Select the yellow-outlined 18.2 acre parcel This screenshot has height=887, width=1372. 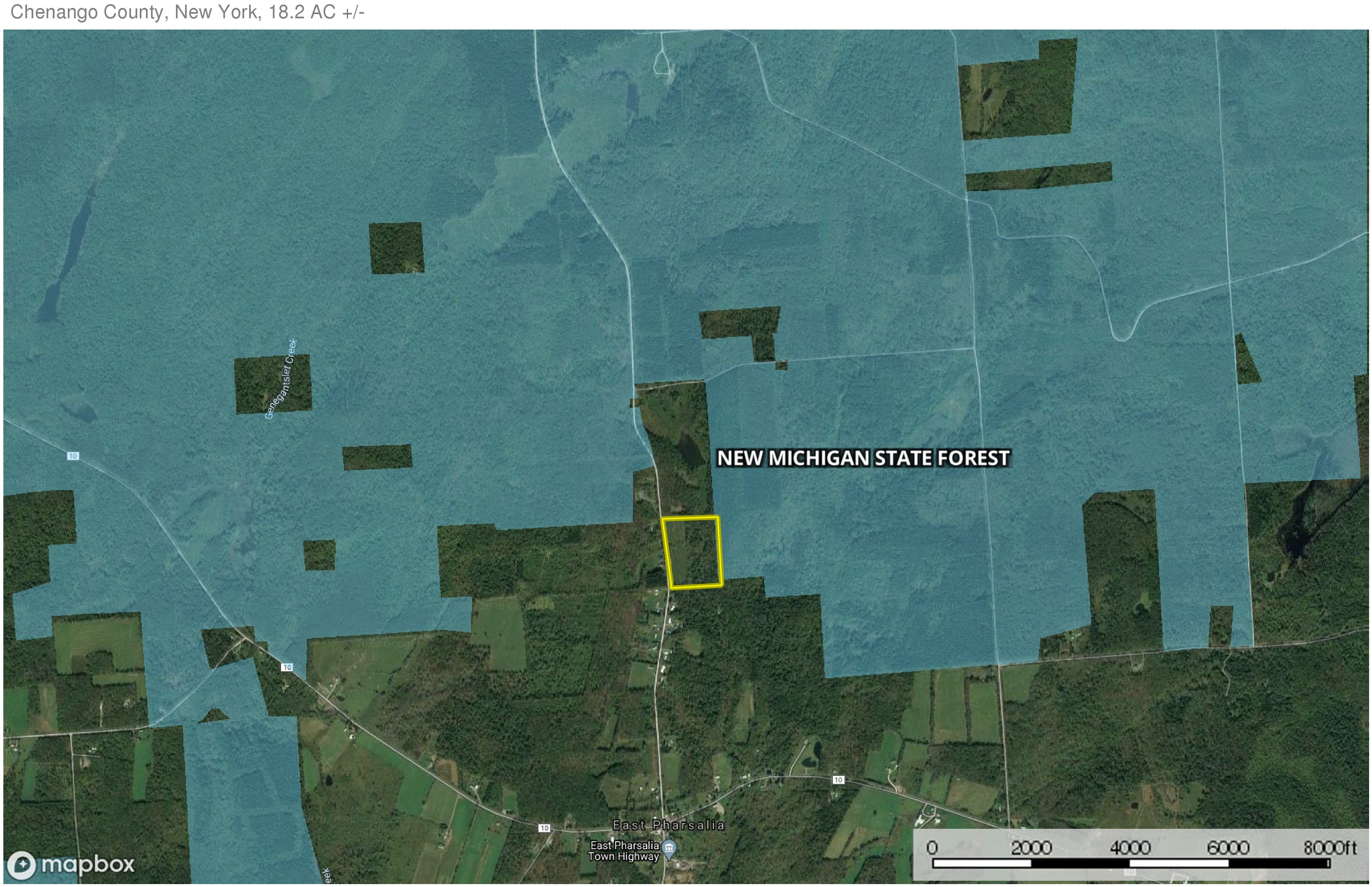[692, 553]
